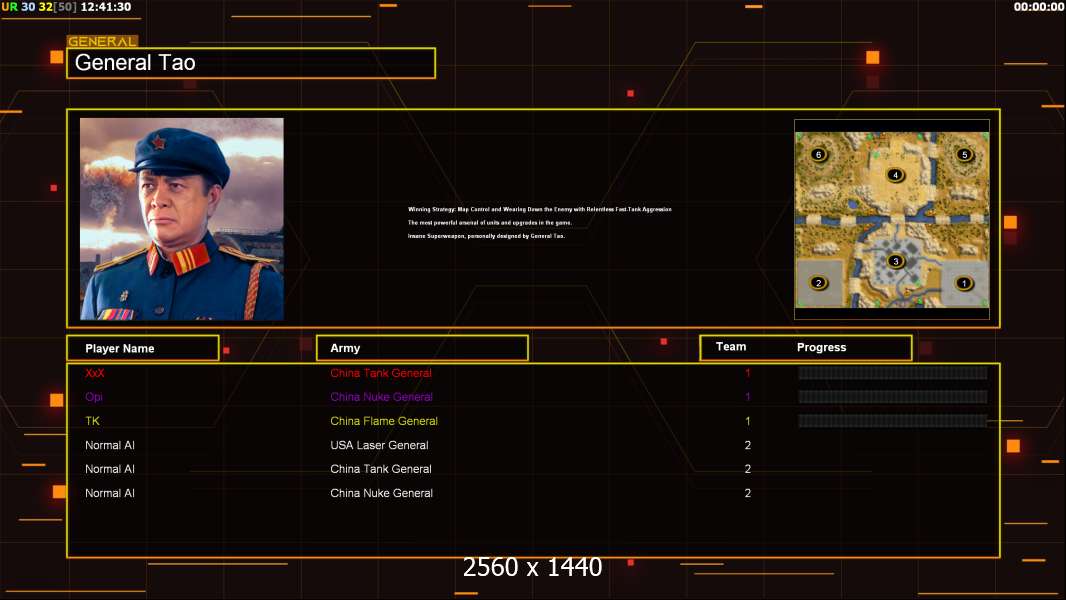Click team number 1 in the TK row

tap(748, 421)
